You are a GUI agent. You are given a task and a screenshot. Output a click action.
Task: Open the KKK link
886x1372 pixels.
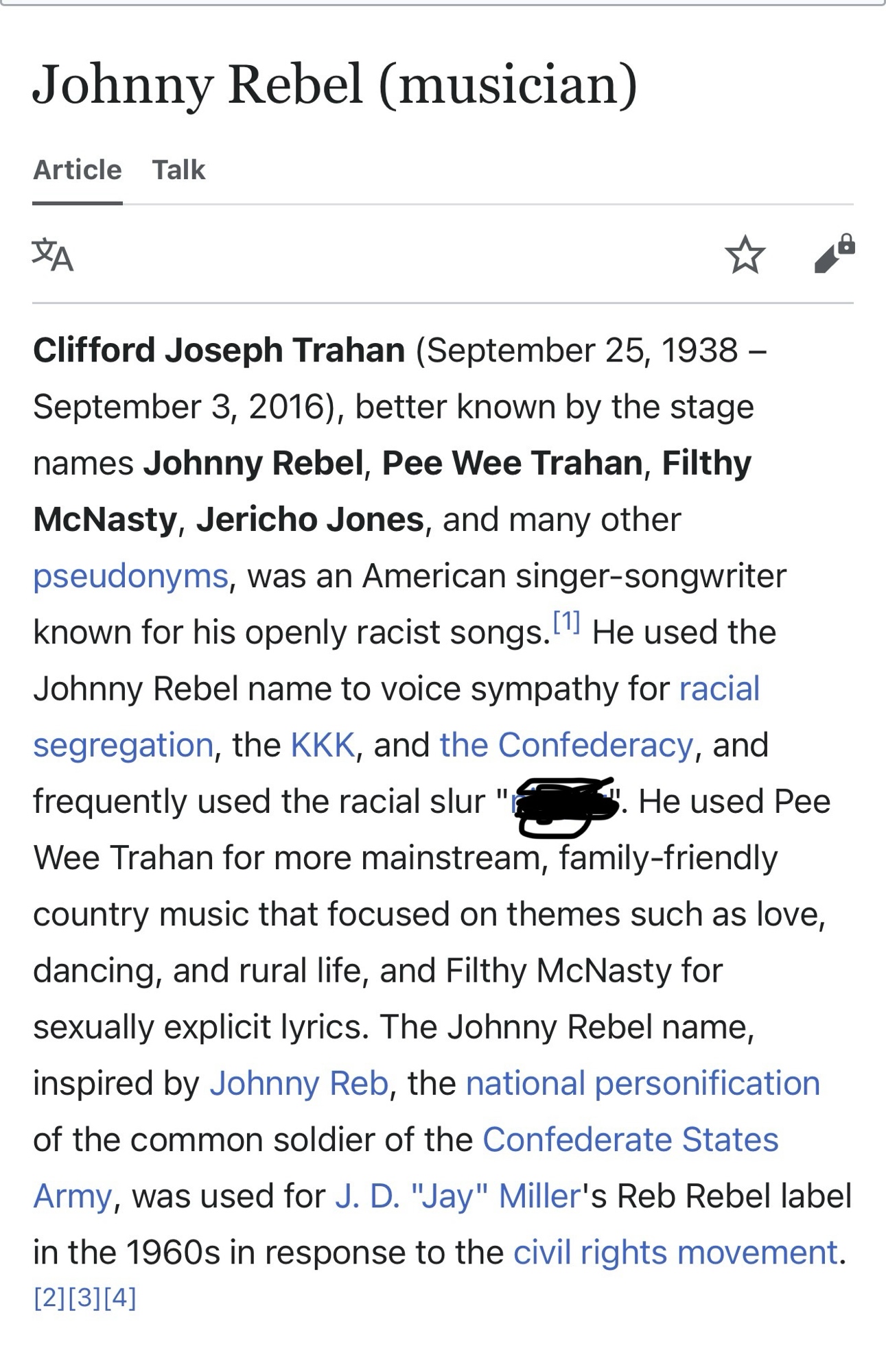(323, 744)
